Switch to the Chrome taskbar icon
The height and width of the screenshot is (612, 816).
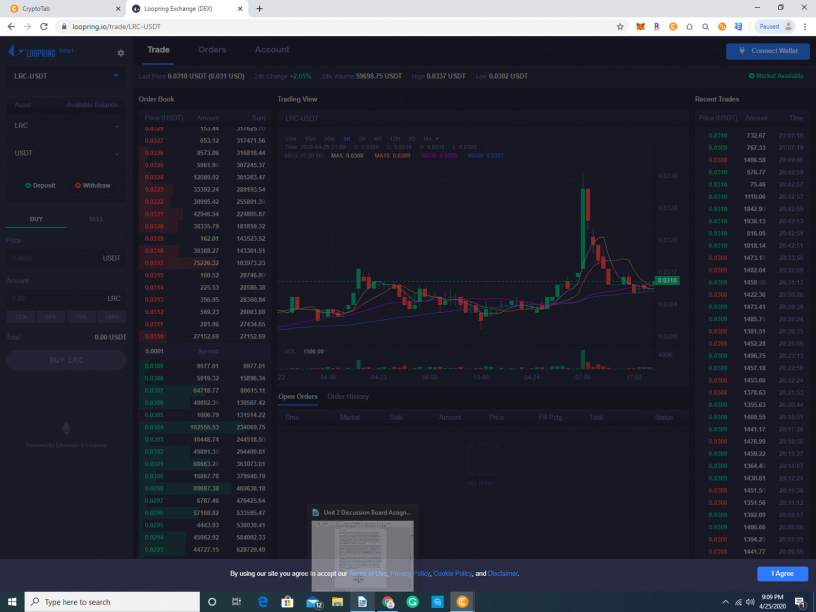point(388,602)
